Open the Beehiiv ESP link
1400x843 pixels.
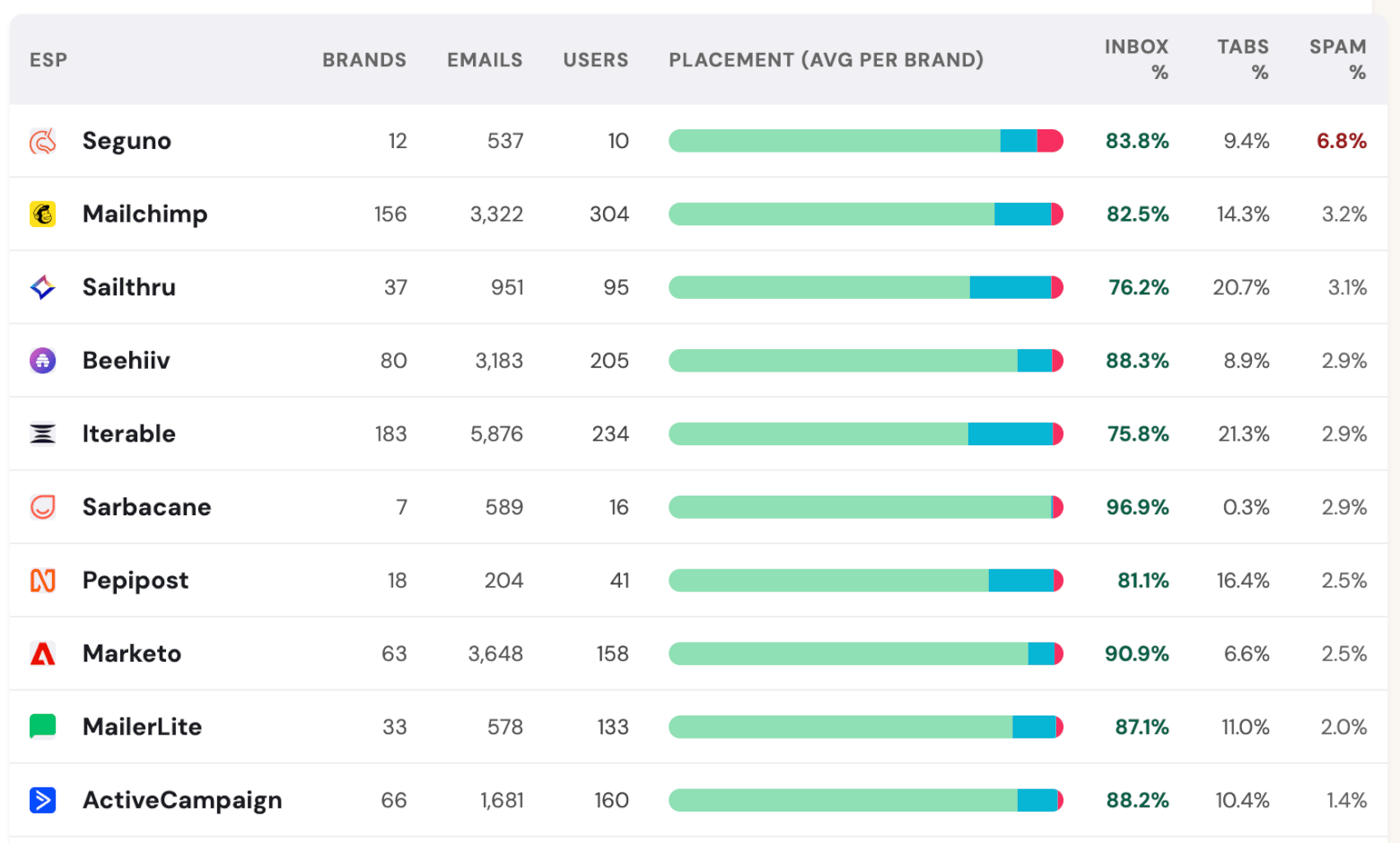(126, 360)
